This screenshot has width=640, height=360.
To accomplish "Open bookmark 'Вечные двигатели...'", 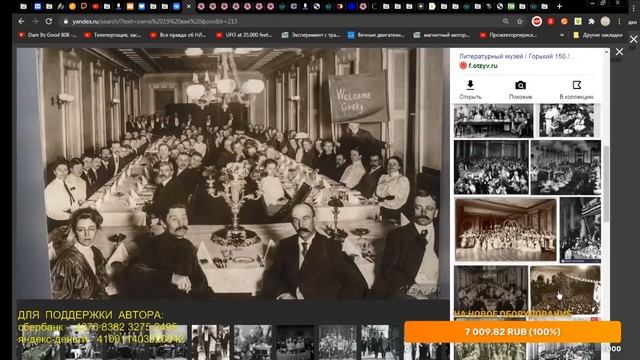I will (376, 35).
